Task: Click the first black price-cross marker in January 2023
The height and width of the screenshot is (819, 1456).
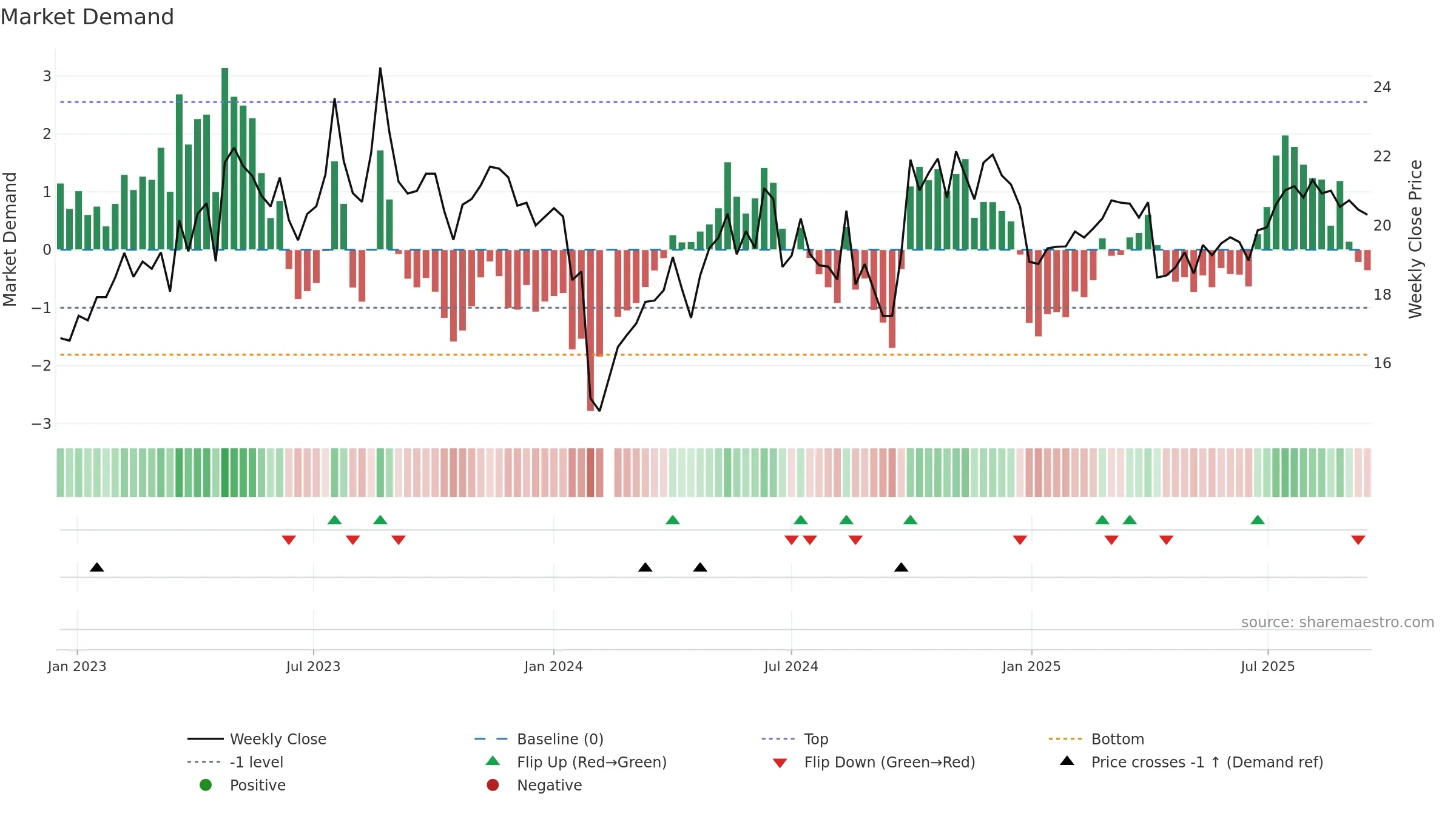Action: (97, 567)
